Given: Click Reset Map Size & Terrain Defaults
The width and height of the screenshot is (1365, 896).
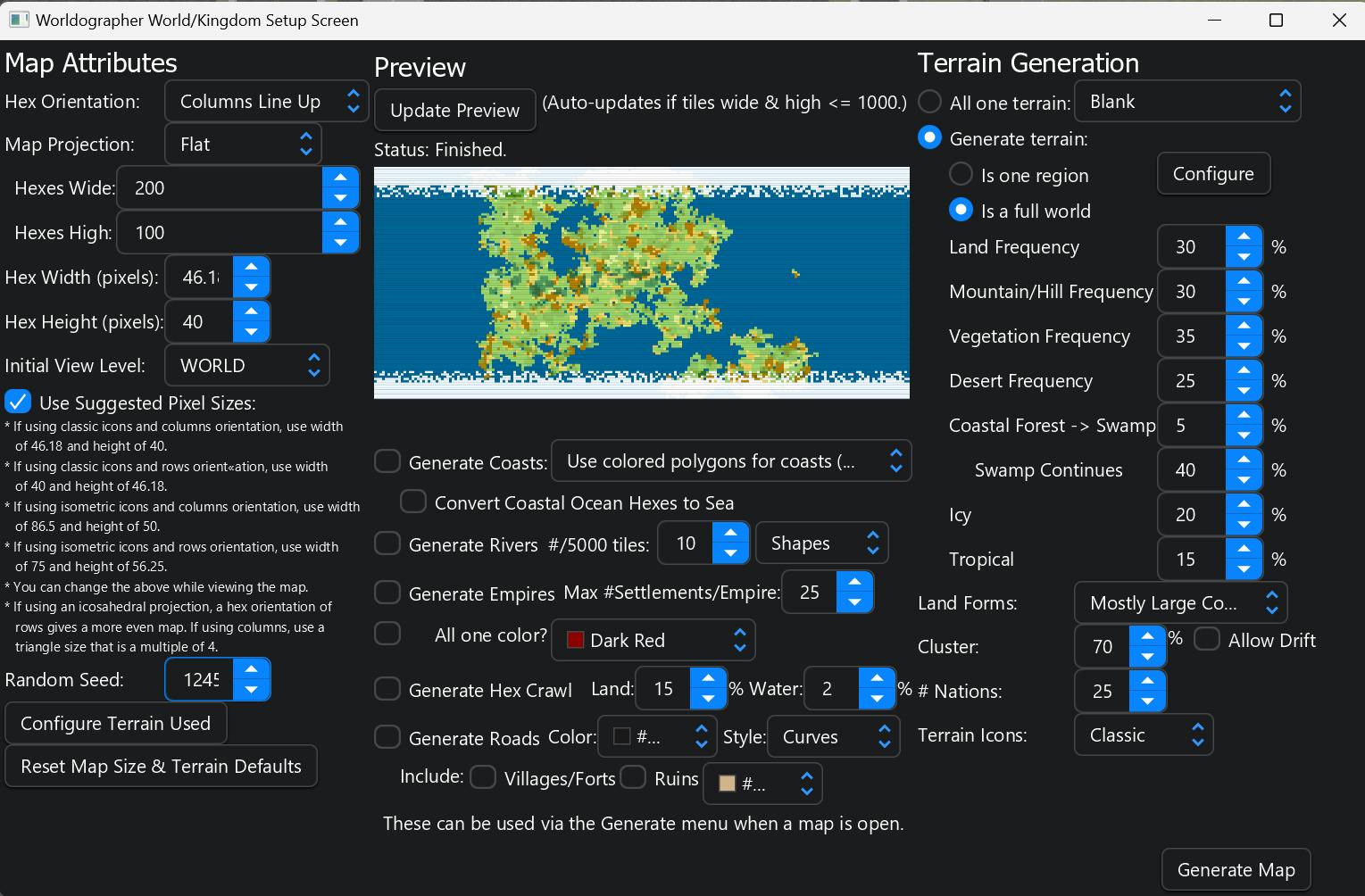Looking at the screenshot, I should point(161,766).
